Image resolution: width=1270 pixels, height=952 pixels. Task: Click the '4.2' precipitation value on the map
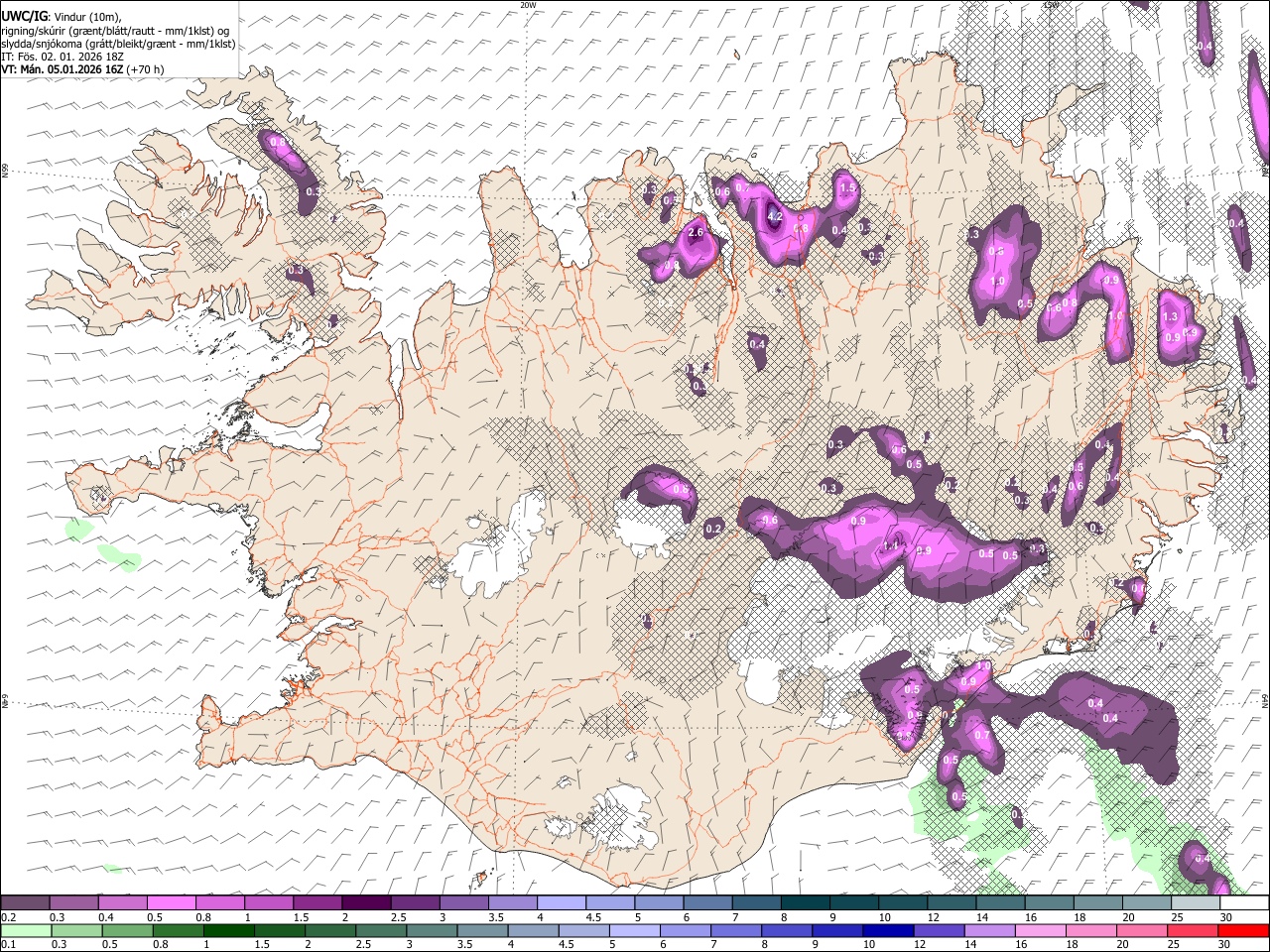click(x=776, y=217)
